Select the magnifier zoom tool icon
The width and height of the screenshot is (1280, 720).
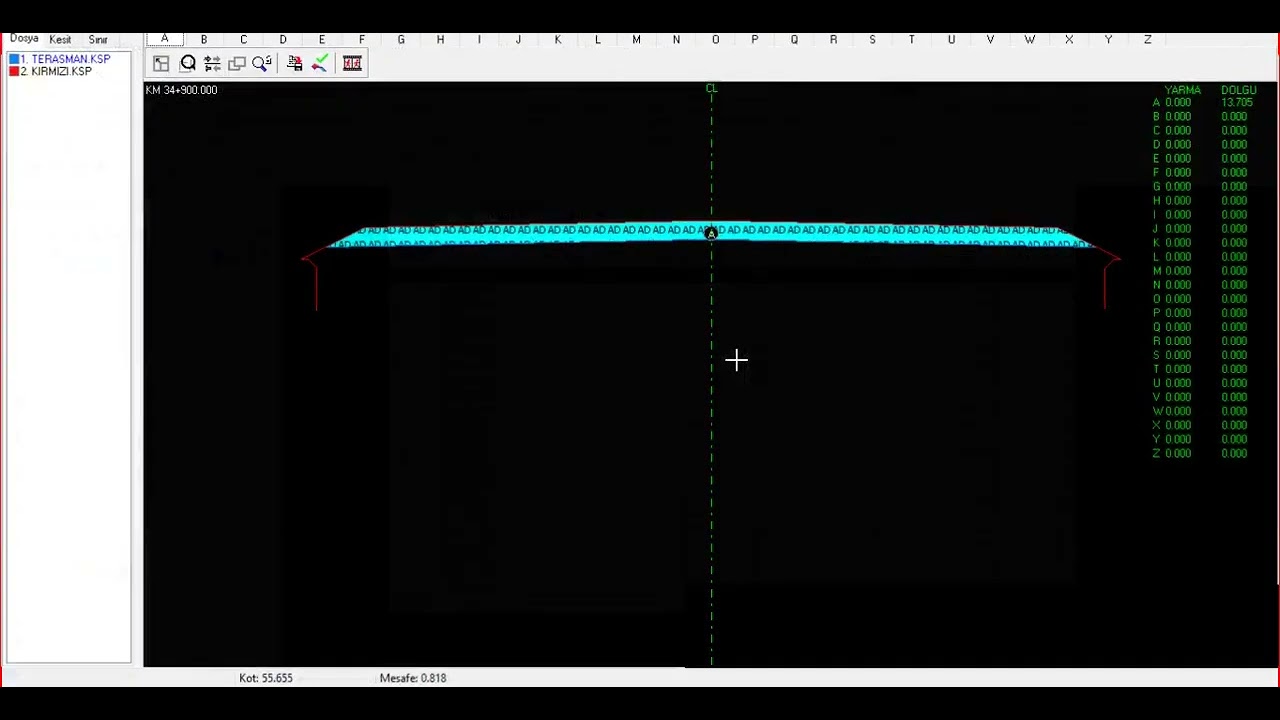point(188,64)
